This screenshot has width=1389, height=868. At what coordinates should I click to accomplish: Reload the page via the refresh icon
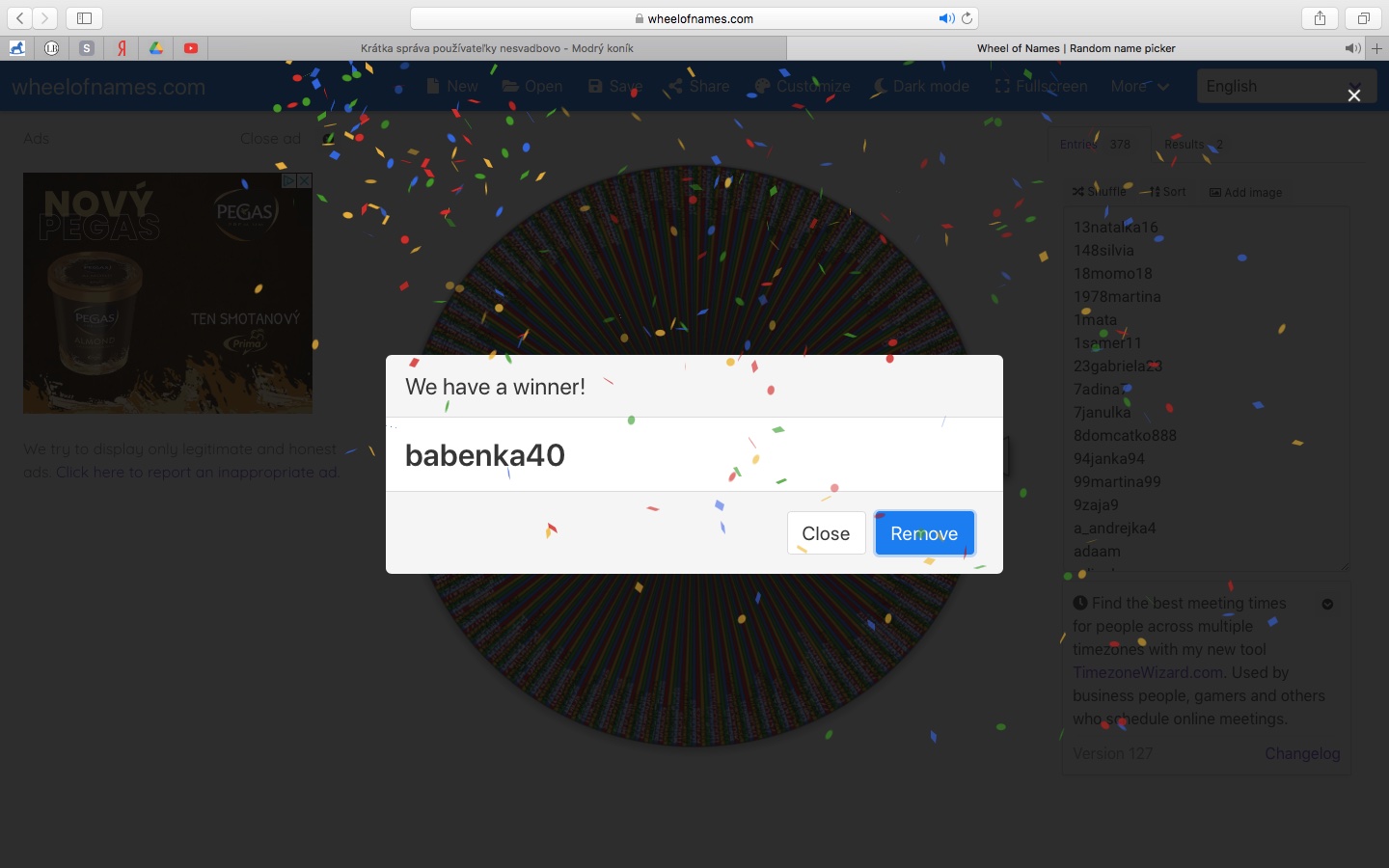coord(967,18)
